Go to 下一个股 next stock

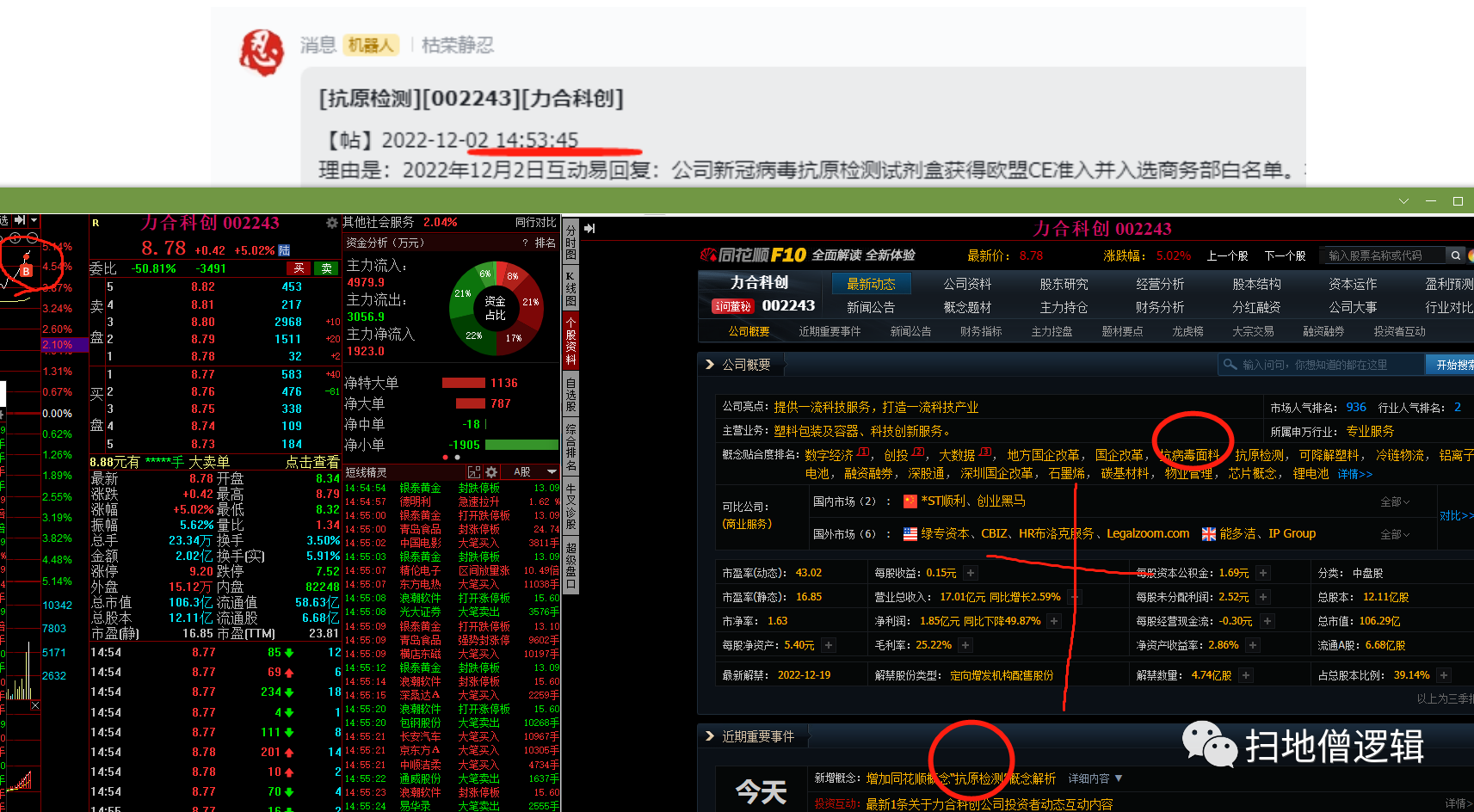coord(1285,255)
